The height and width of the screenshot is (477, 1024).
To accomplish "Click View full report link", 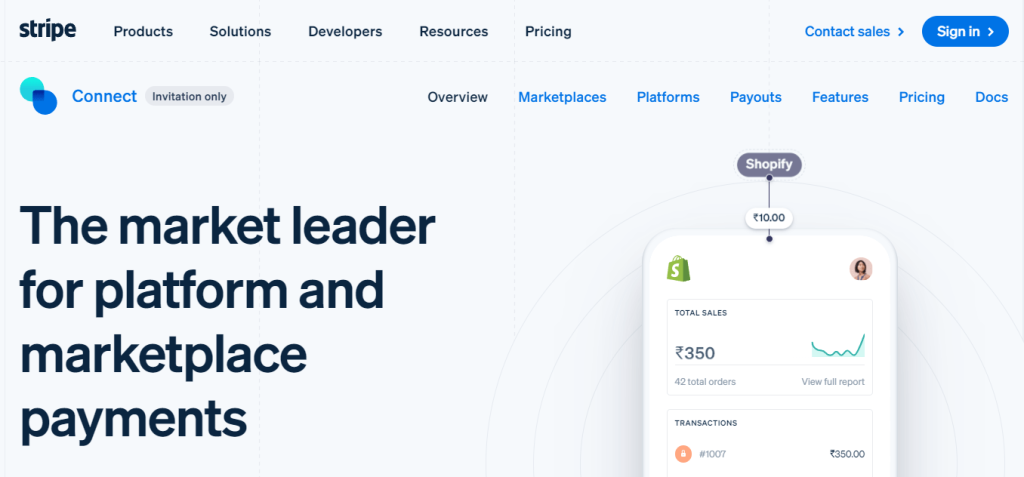I will pyautogui.click(x=833, y=382).
